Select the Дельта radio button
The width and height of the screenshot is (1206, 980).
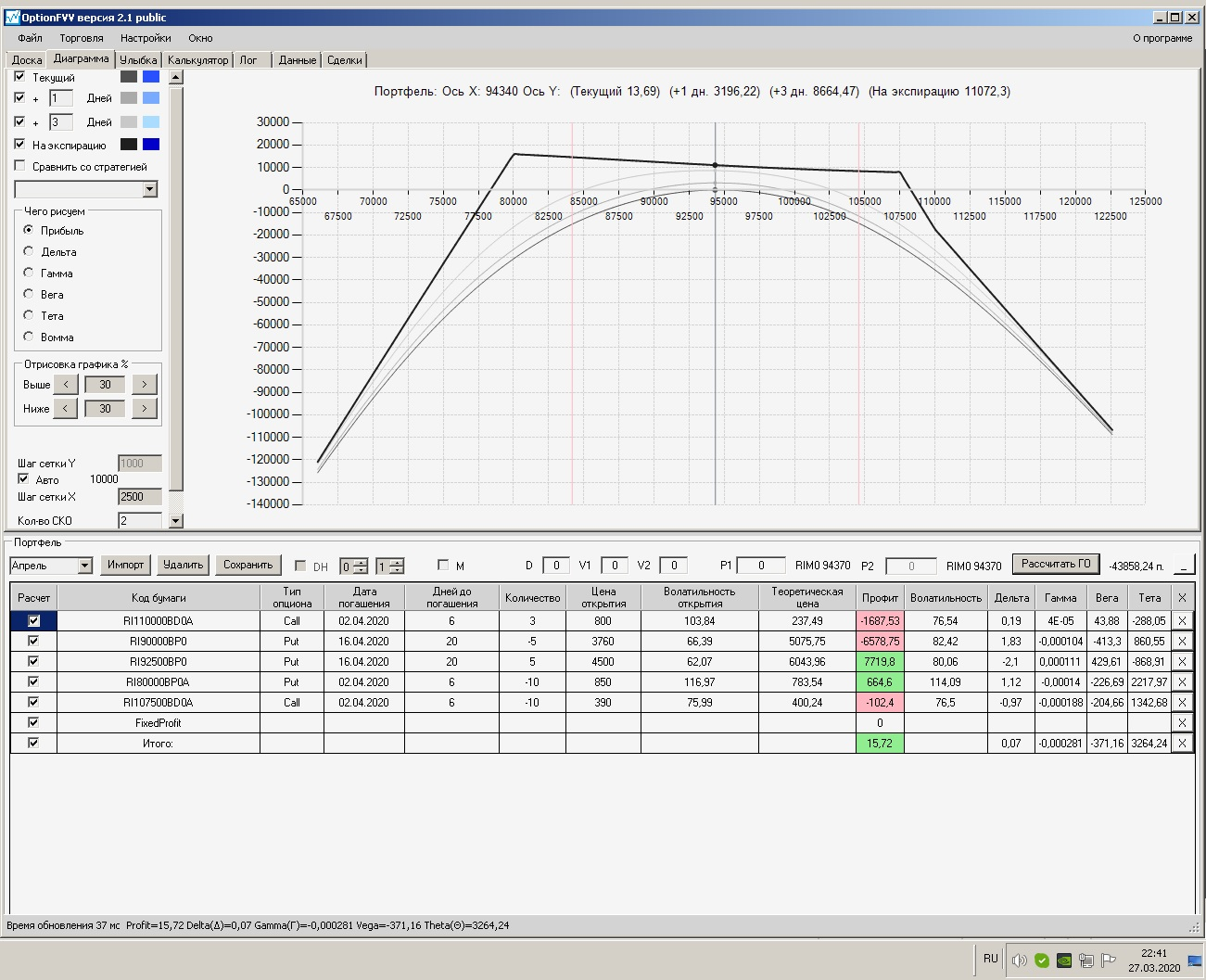tap(29, 251)
